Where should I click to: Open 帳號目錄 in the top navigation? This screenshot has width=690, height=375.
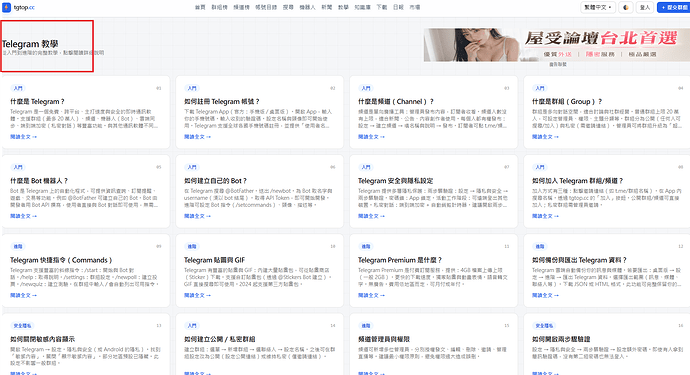[266, 7]
